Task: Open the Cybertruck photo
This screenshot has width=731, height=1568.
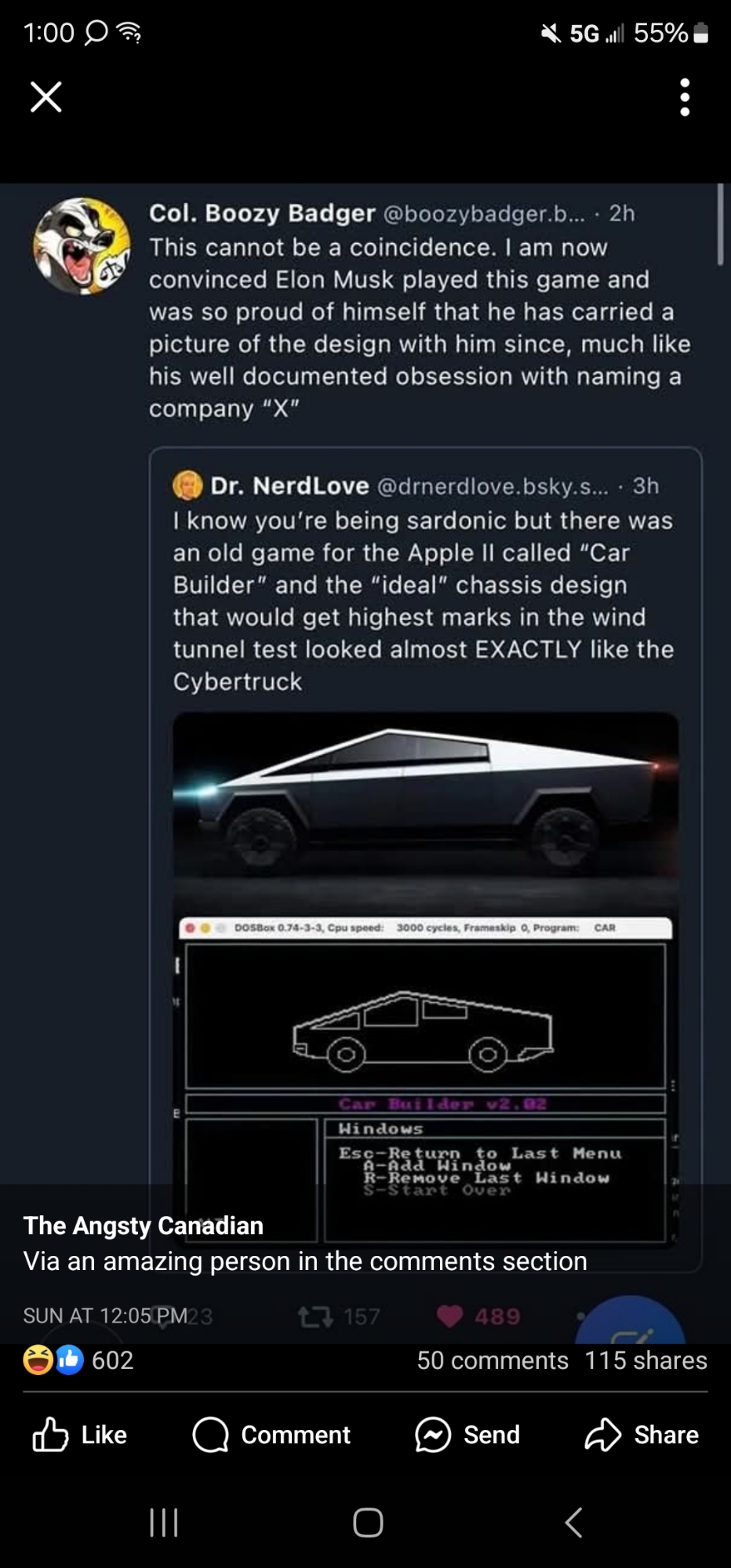Action: click(425, 808)
